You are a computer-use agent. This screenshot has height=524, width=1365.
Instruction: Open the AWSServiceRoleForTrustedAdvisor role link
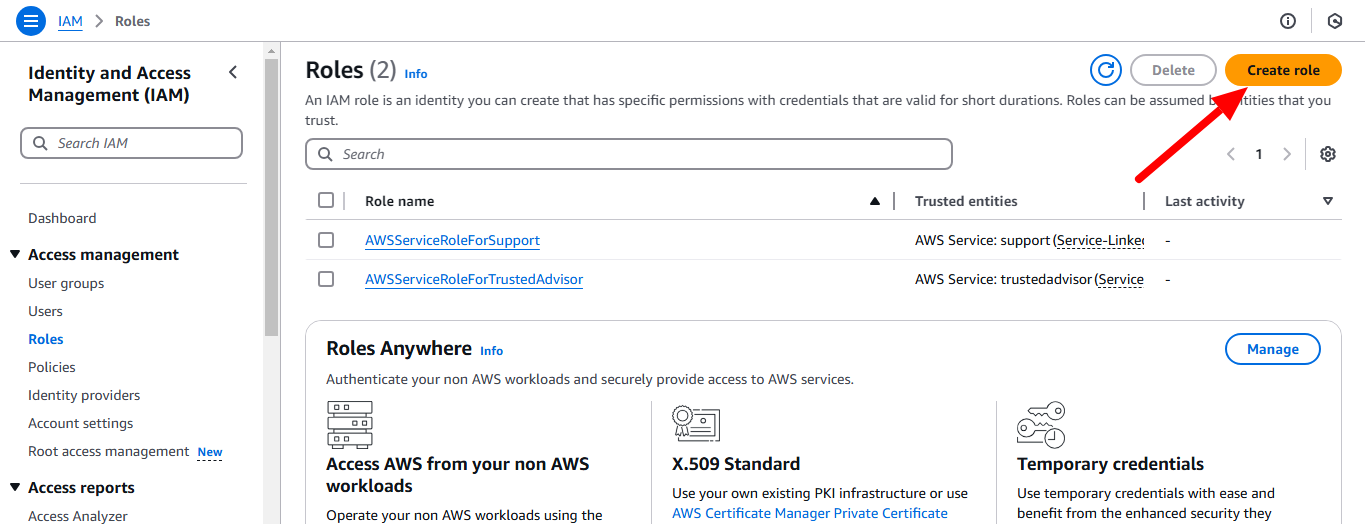tap(474, 279)
